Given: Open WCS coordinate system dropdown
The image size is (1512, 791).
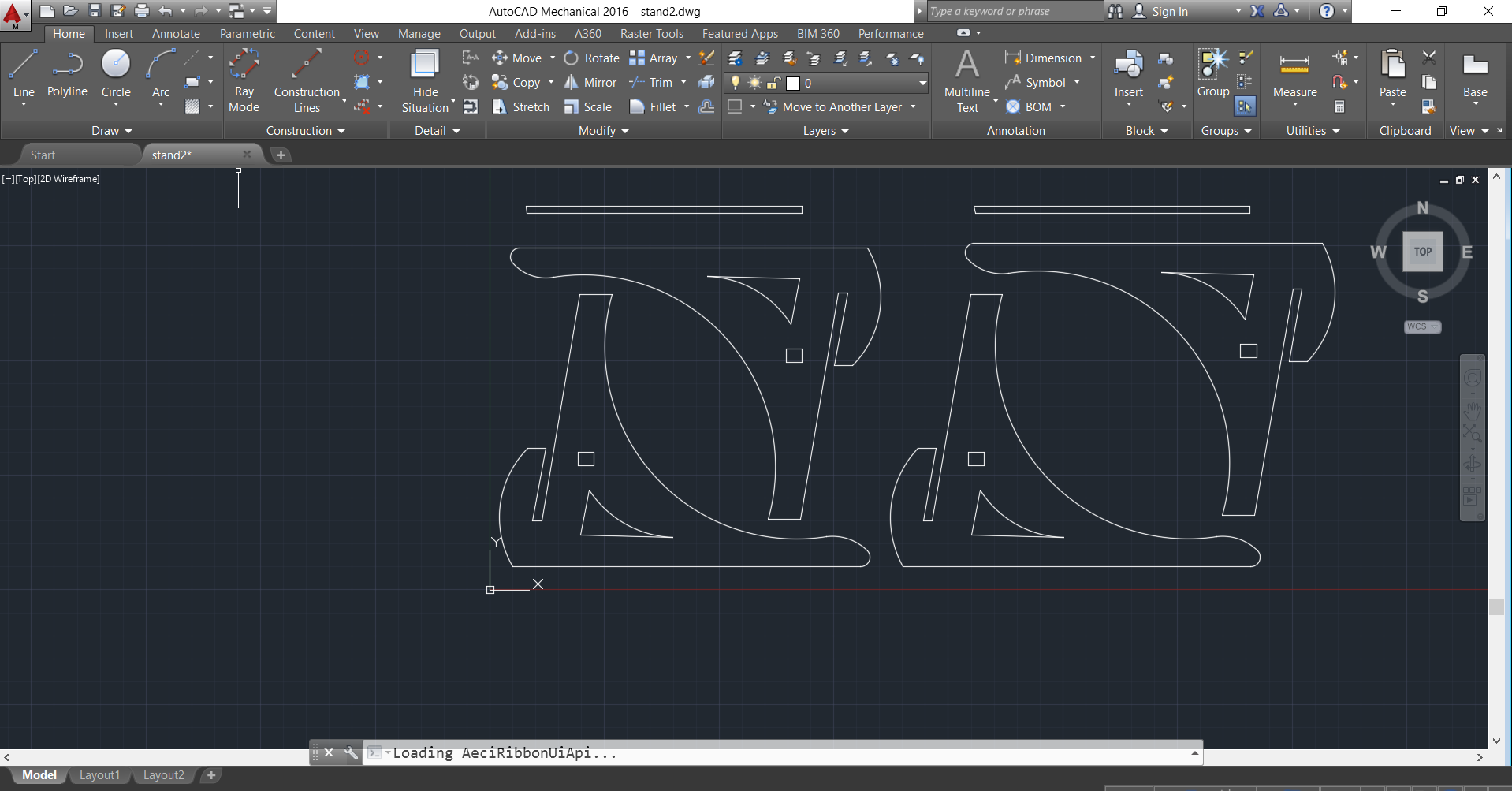Looking at the screenshot, I should pos(1423,326).
